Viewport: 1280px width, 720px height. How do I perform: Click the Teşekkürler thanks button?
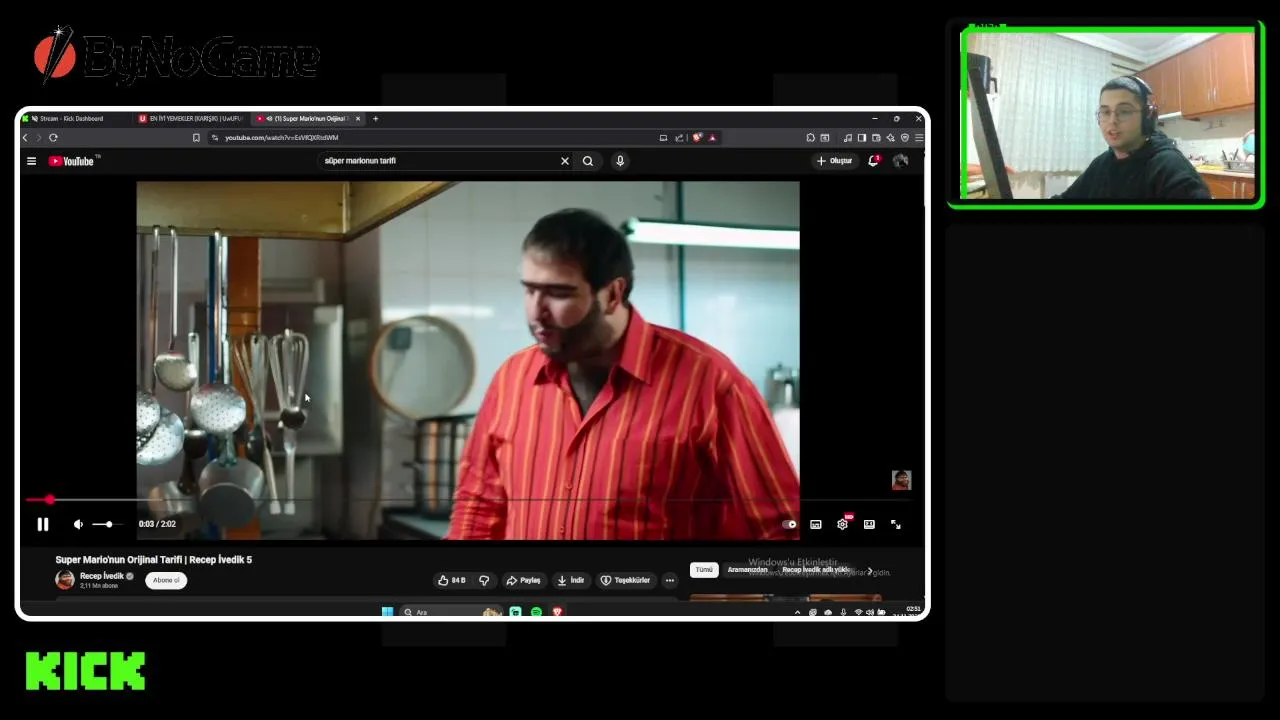click(x=625, y=580)
